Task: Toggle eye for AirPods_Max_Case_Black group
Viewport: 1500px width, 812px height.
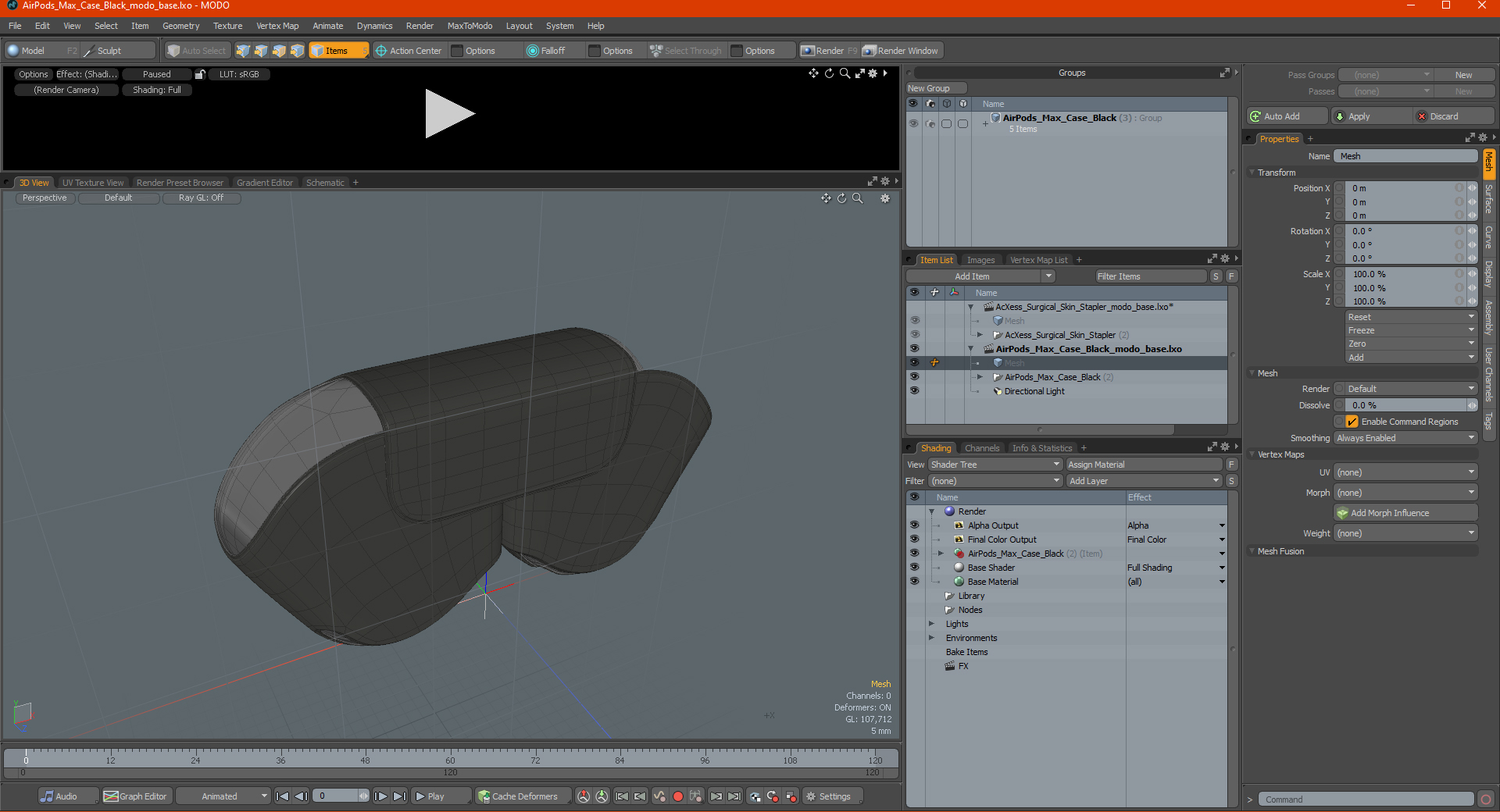Action: click(913, 123)
